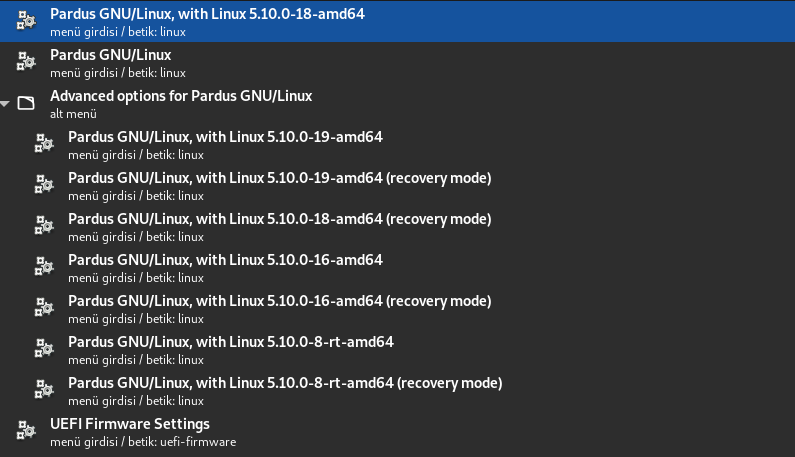Select UEFI Firmware Settings entry text
The width and height of the screenshot is (795, 457).
coord(130,424)
